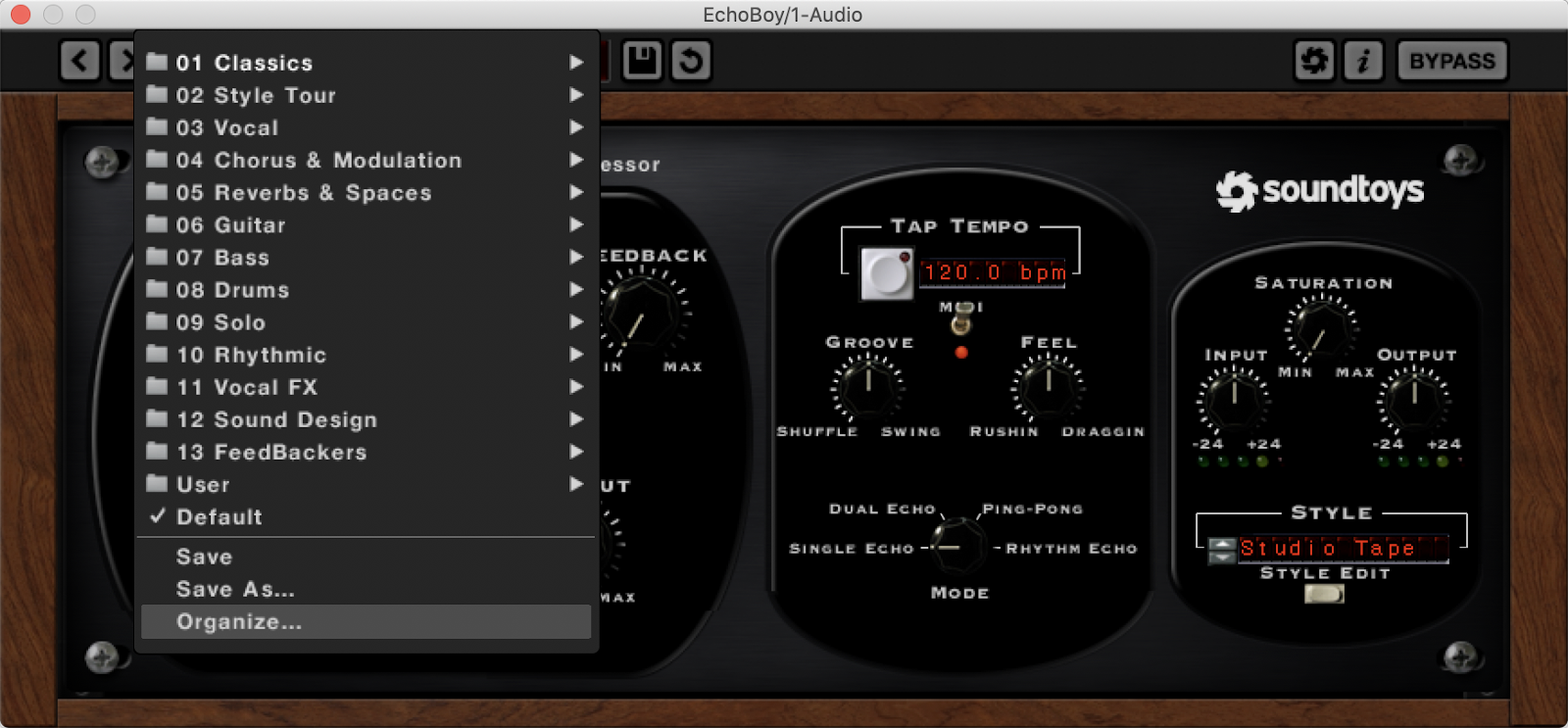Open the User preset folder
The width and height of the screenshot is (1568, 728).
click(x=367, y=483)
